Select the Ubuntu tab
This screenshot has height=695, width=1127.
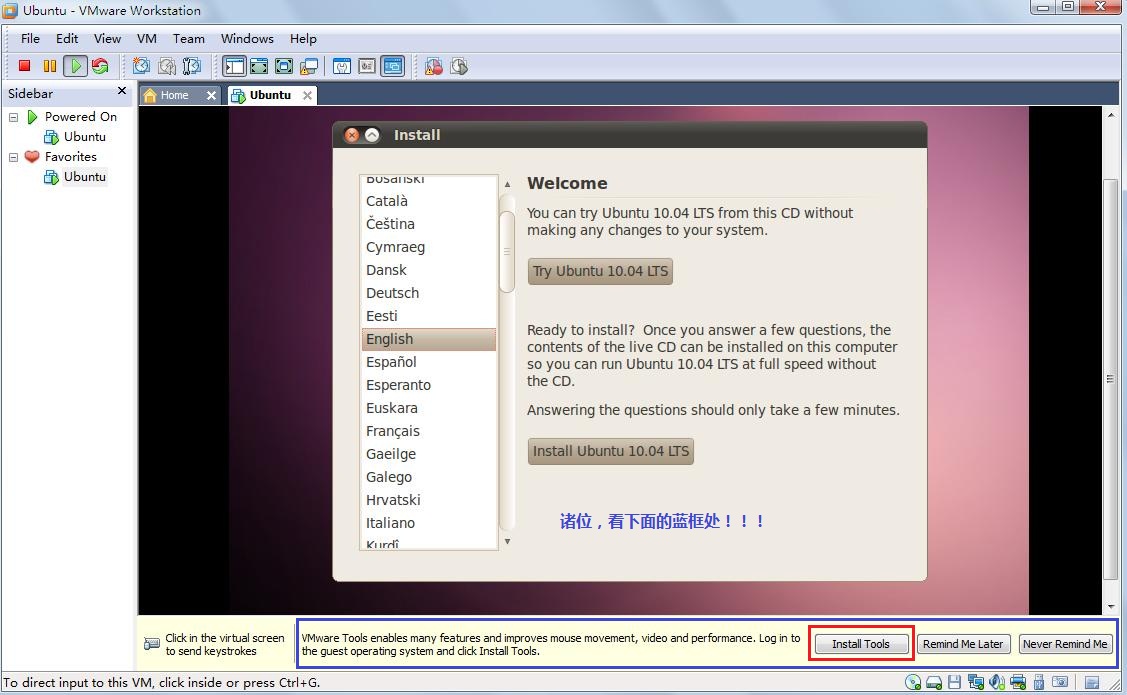(x=270, y=95)
